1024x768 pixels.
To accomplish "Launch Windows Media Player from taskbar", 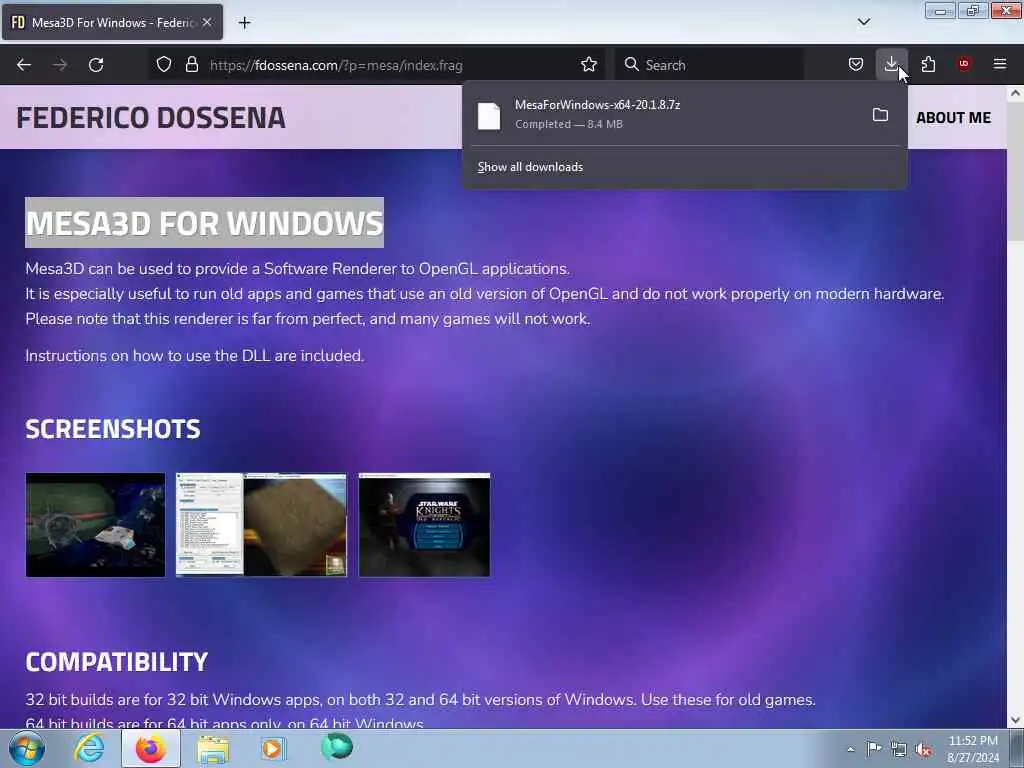I will point(273,748).
